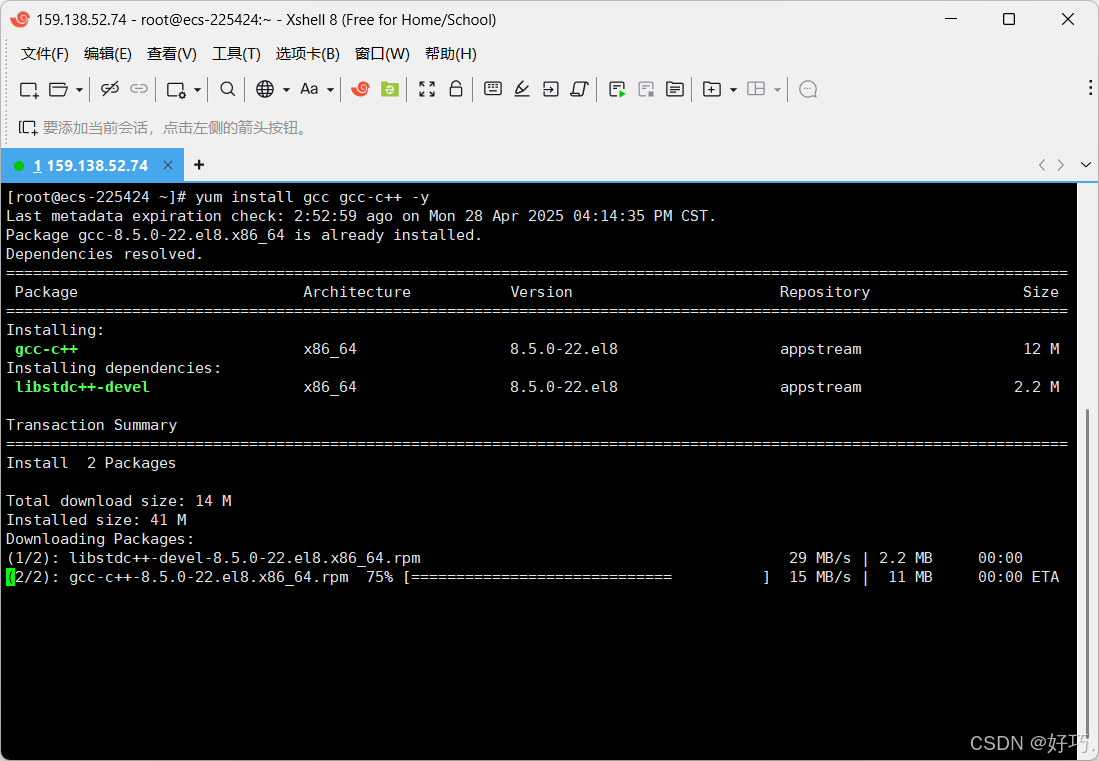This screenshot has height=761, width=1099.
Task: Expand the new tab group dropdown arrow
Action: click(733, 90)
